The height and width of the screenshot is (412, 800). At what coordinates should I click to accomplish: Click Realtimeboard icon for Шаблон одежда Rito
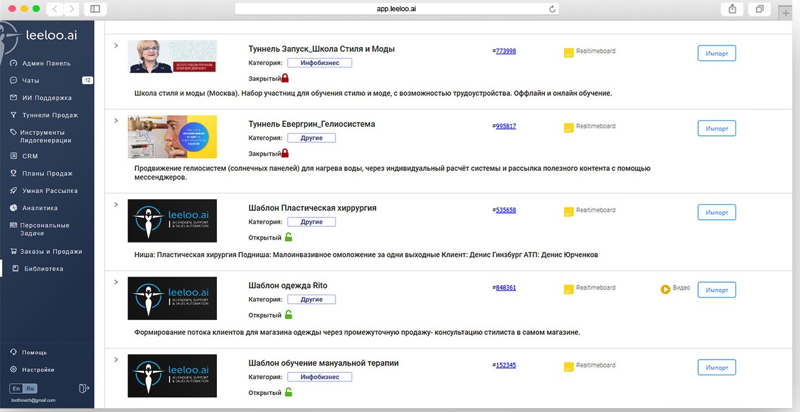[569, 290]
